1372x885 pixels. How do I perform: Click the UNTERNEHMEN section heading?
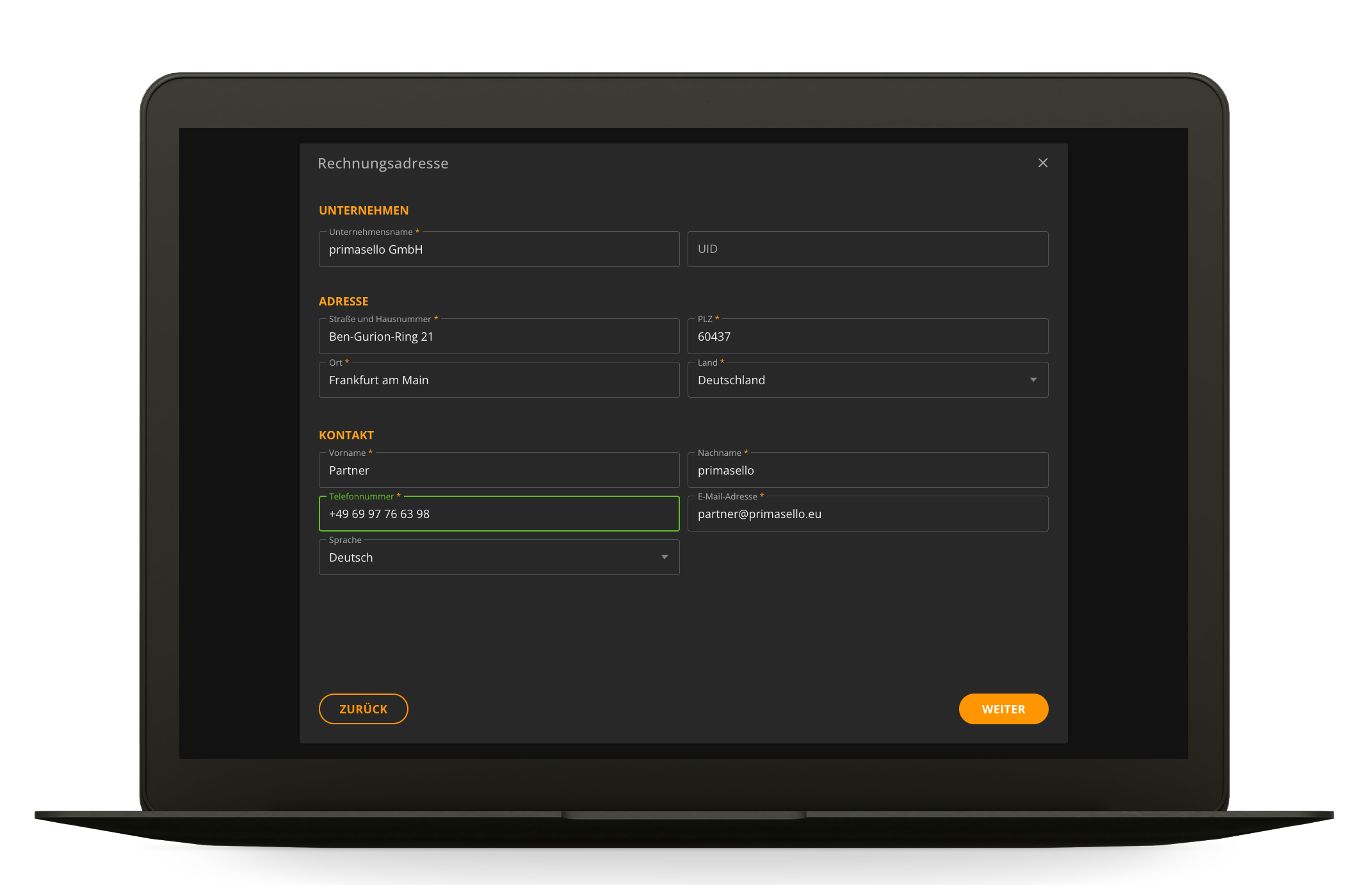(x=364, y=211)
